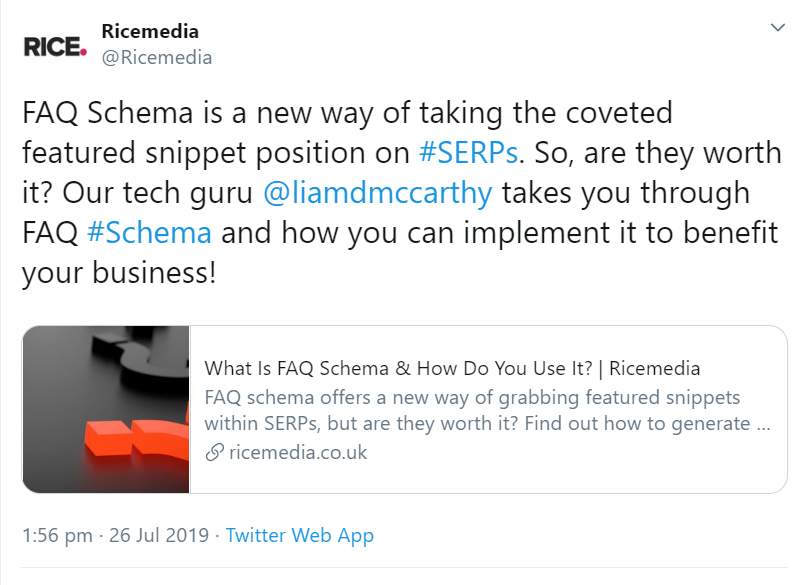Click the 1:56 pm timestamp

[57, 535]
